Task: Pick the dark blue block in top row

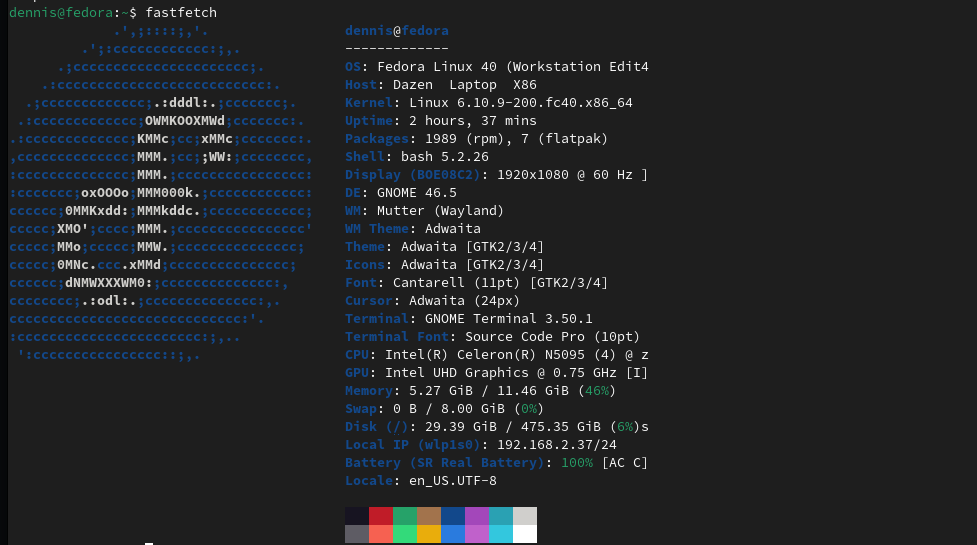Action: point(453,515)
